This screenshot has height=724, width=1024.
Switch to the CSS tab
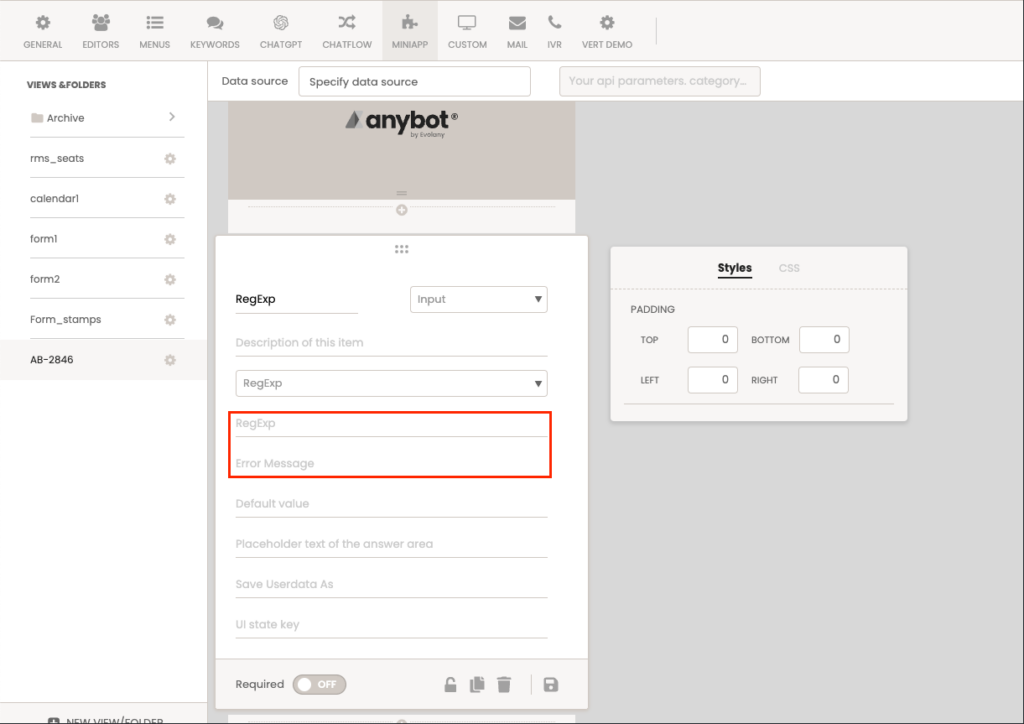pyautogui.click(x=789, y=268)
